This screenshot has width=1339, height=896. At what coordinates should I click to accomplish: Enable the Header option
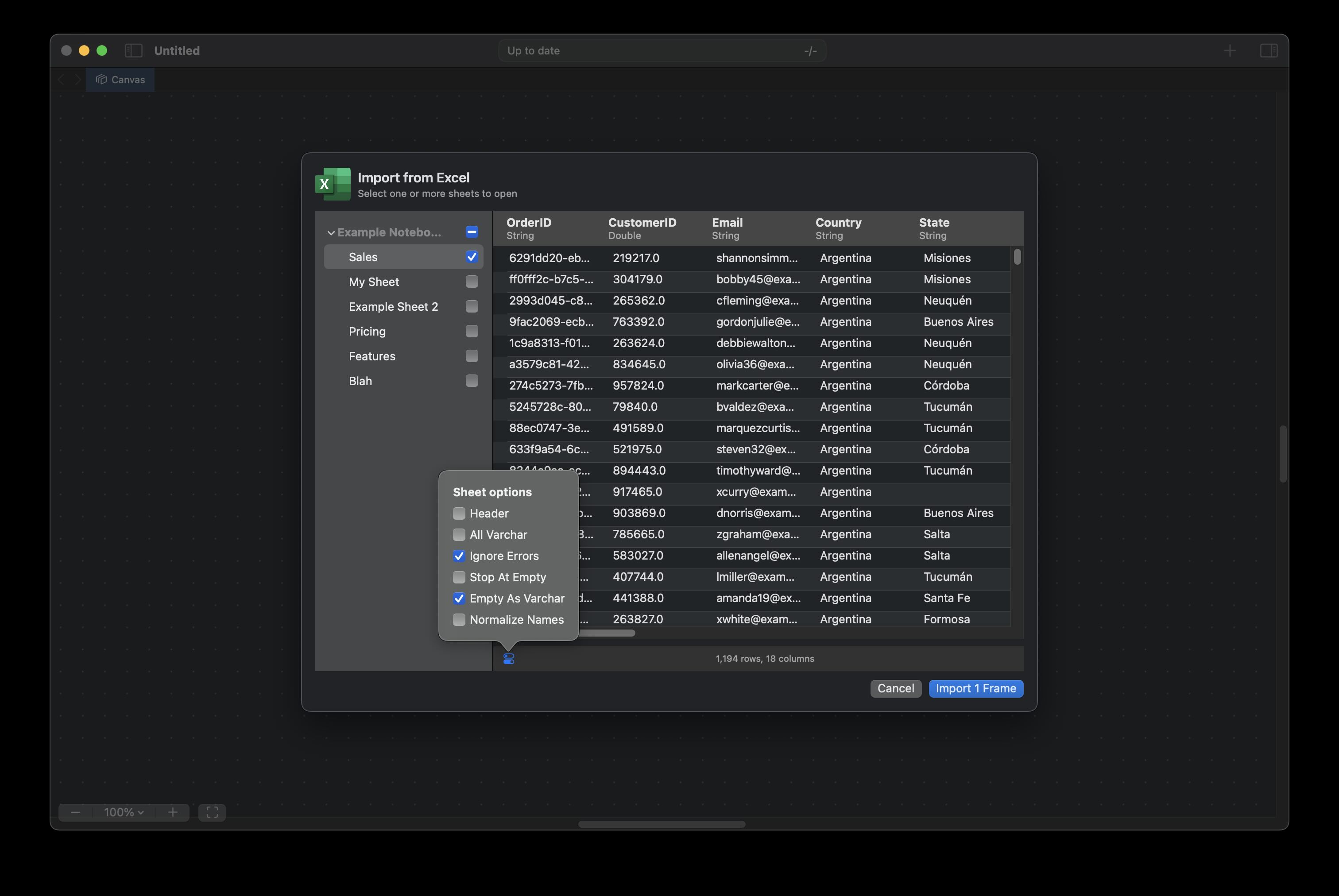click(x=459, y=513)
